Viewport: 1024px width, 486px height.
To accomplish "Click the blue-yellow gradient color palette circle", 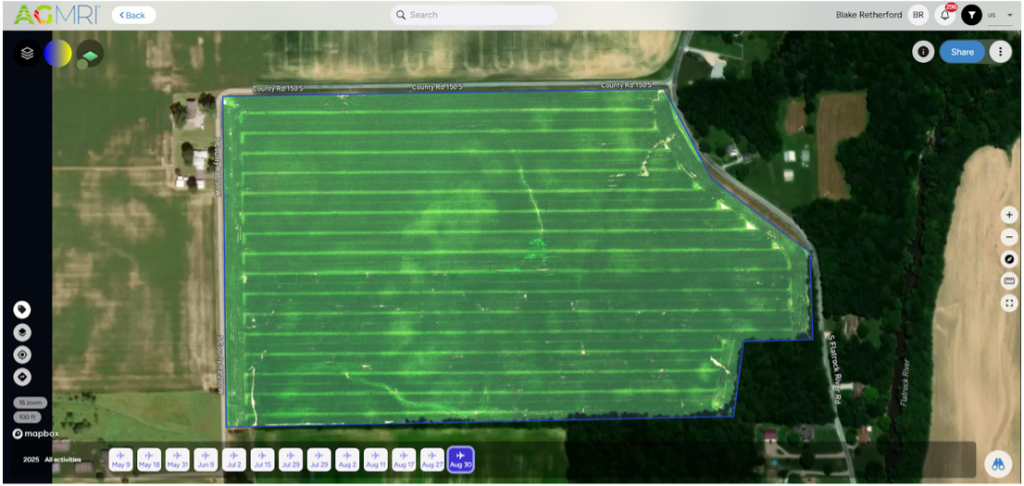I will click(57, 53).
